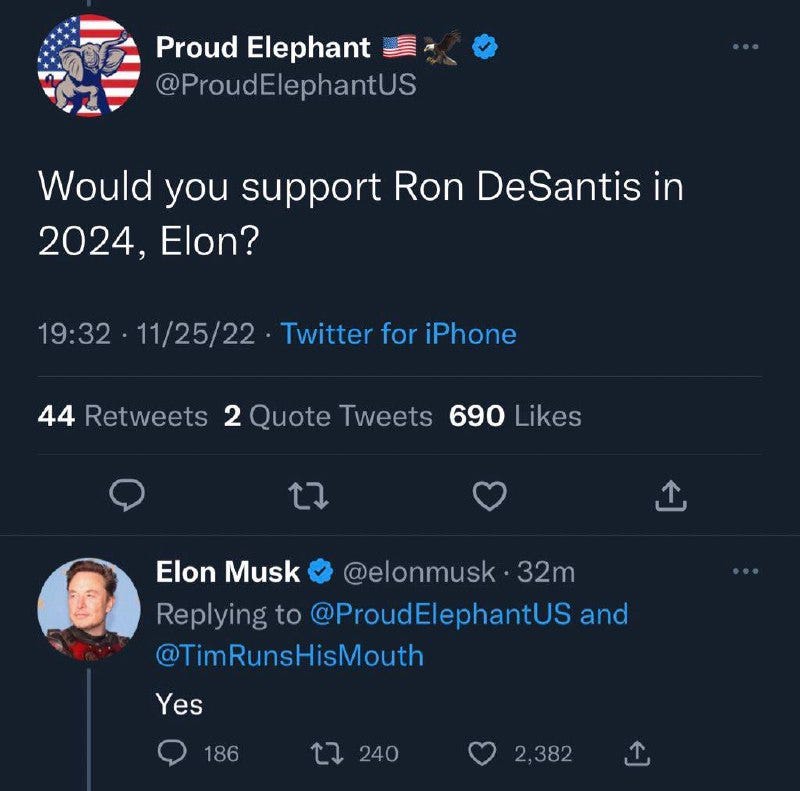Like the Ron DeSantis question tweet
The image size is (800, 791).
point(490,496)
